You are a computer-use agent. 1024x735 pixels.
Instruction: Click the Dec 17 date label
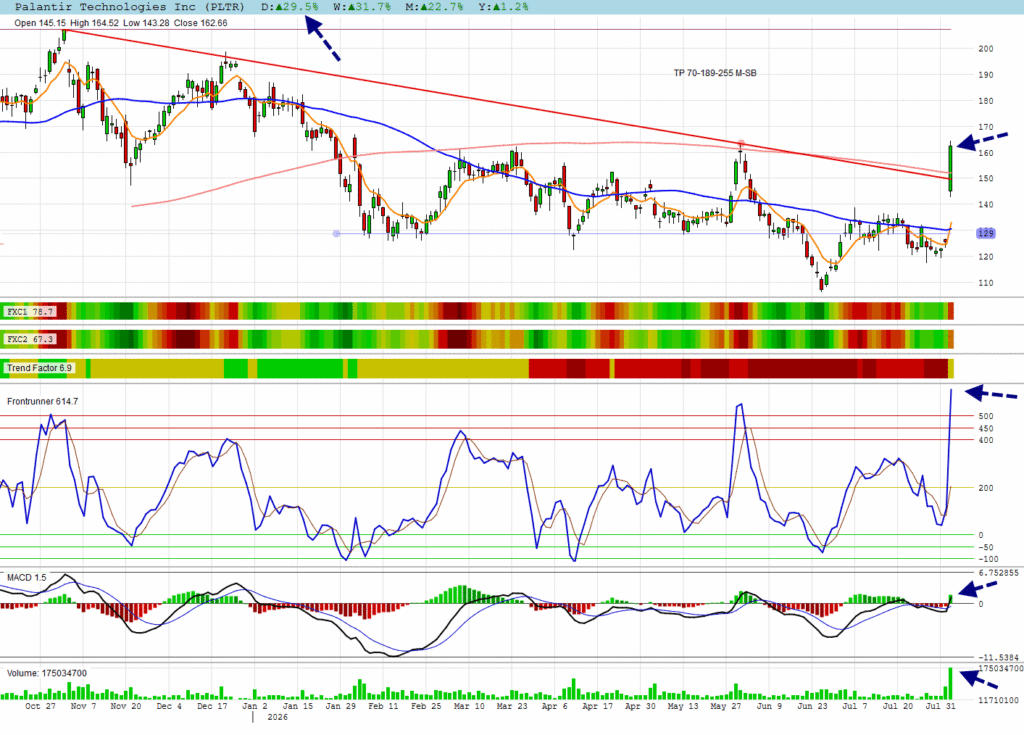coord(212,706)
